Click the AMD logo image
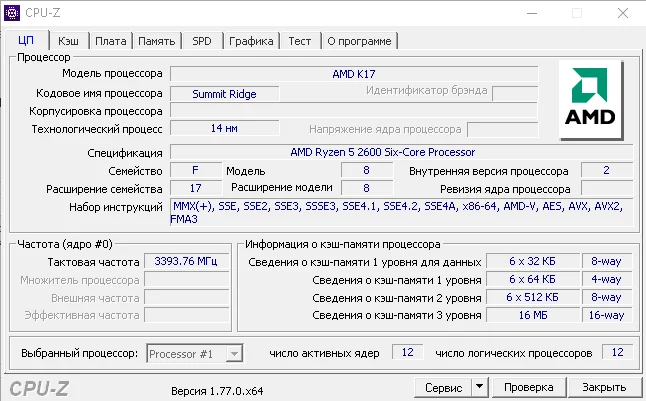 [591, 100]
